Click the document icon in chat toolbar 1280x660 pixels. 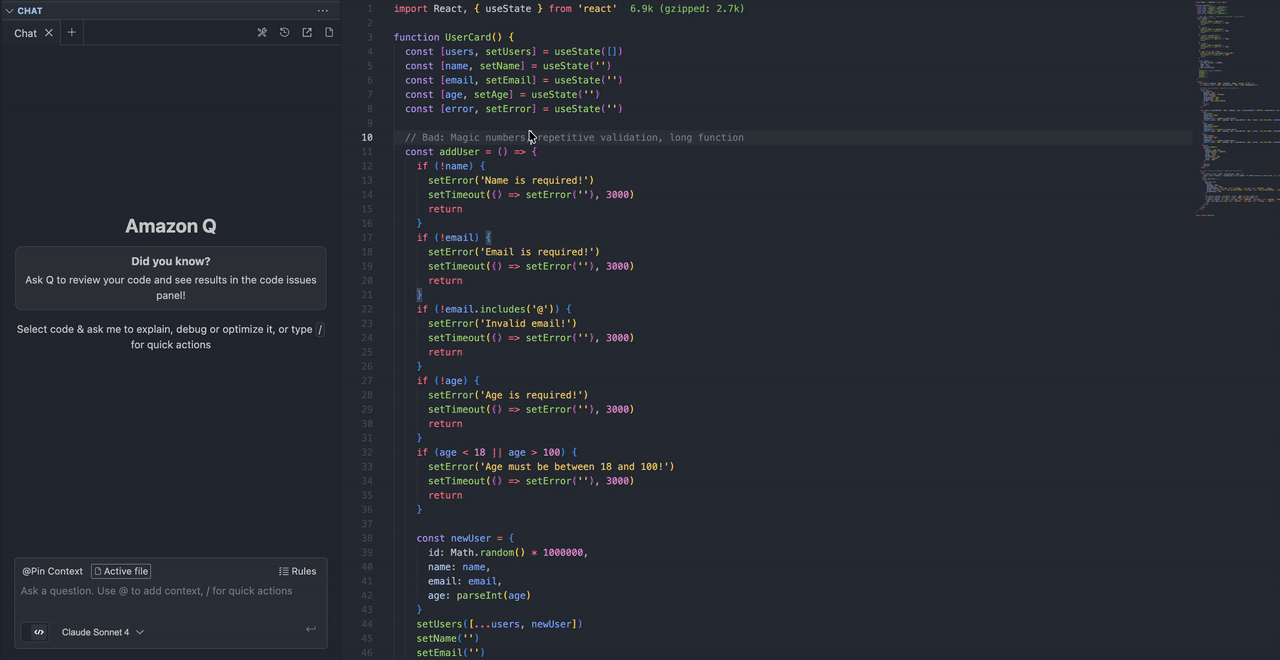click(329, 32)
